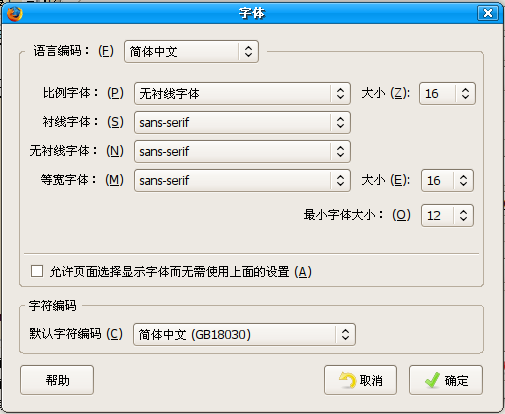Viewport: 505px width, 414px height.
Task: Open 默认字符编码 dropdown showing GB18030
Action: click(x=244, y=334)
